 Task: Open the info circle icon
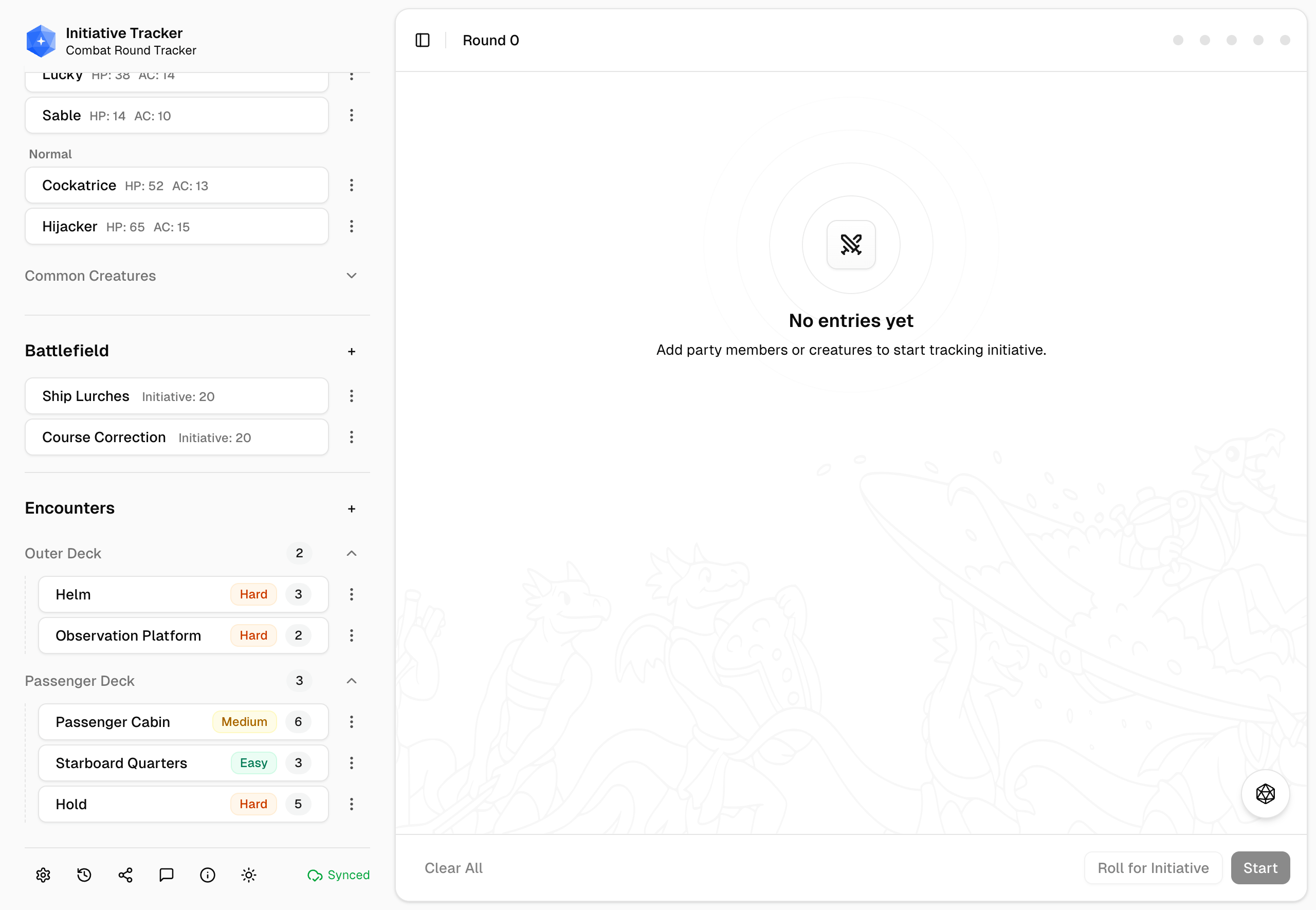208,875
